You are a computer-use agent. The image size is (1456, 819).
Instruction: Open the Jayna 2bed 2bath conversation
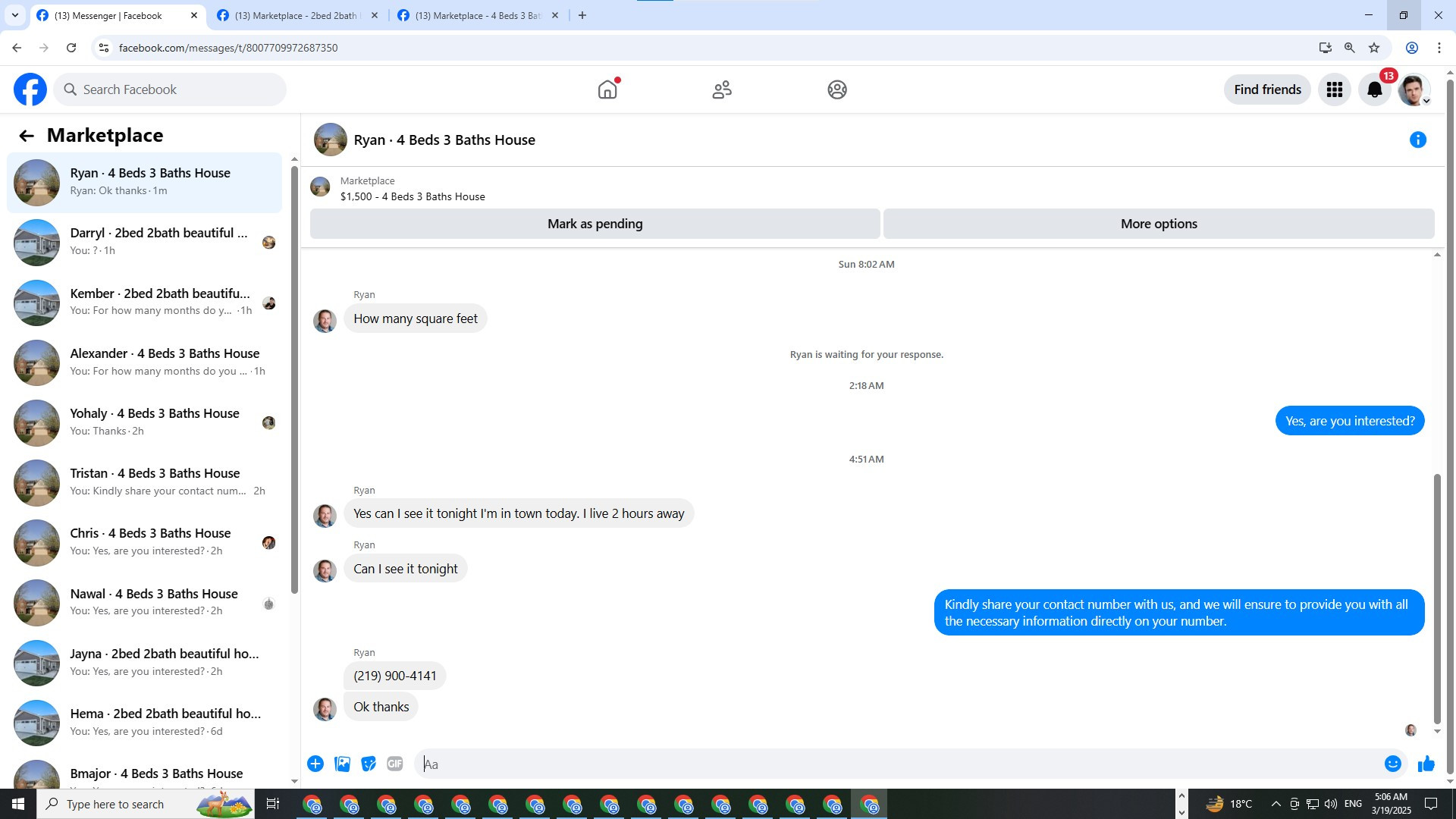coord(144,663)
